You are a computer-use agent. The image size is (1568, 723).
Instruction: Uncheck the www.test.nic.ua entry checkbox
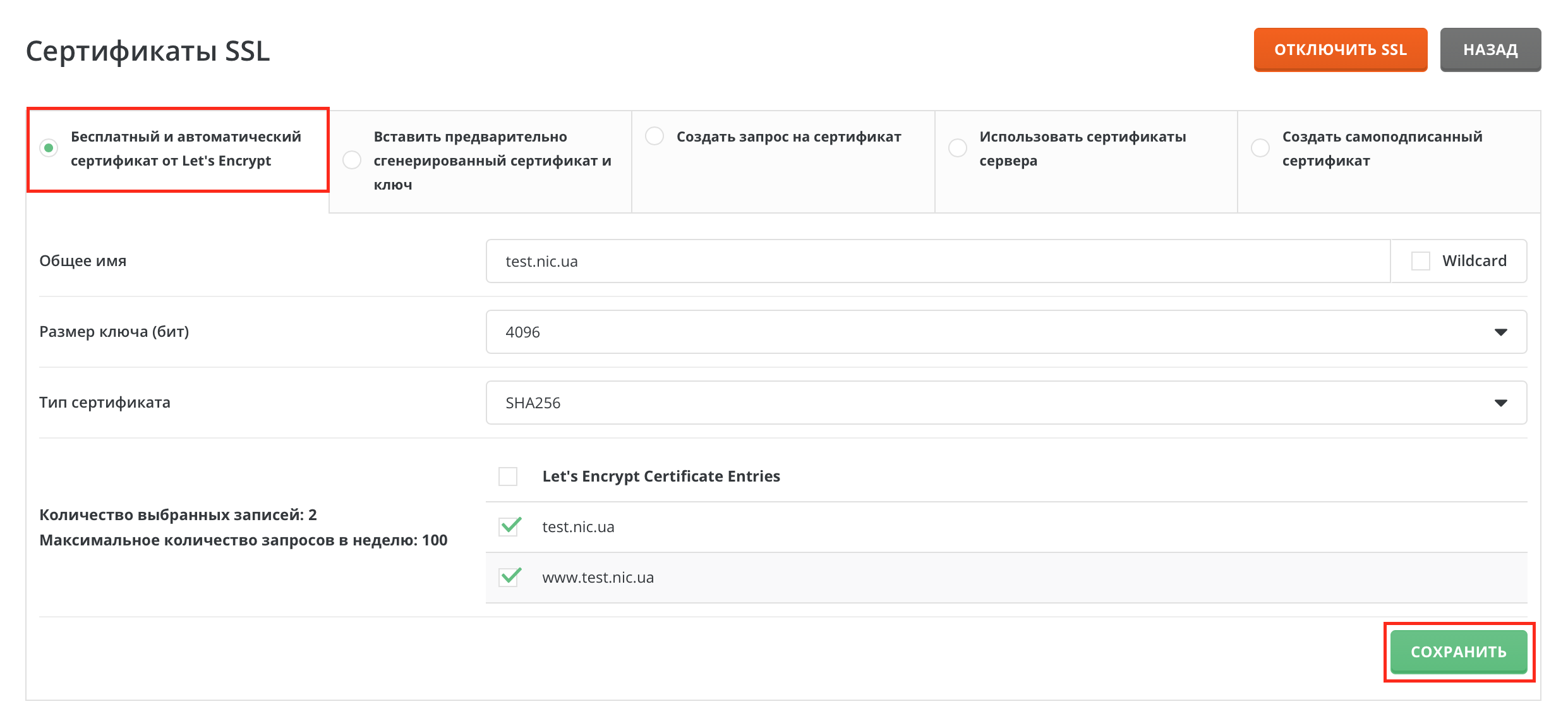pos(509,577)
